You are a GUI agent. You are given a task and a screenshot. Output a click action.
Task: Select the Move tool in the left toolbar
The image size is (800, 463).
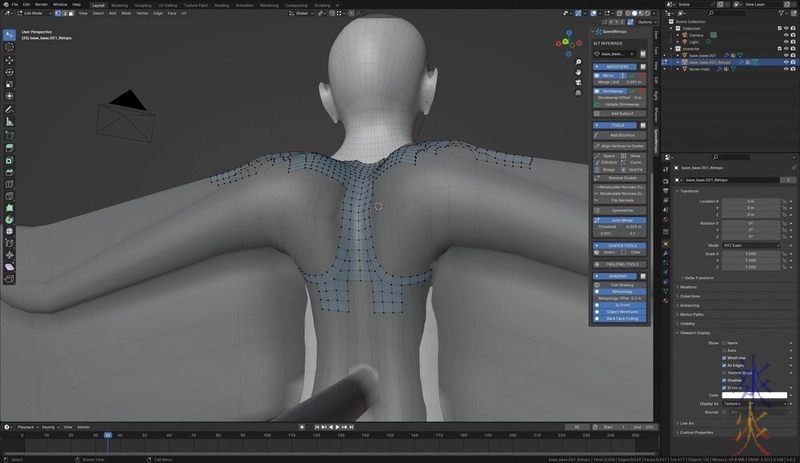click(9, 58)
